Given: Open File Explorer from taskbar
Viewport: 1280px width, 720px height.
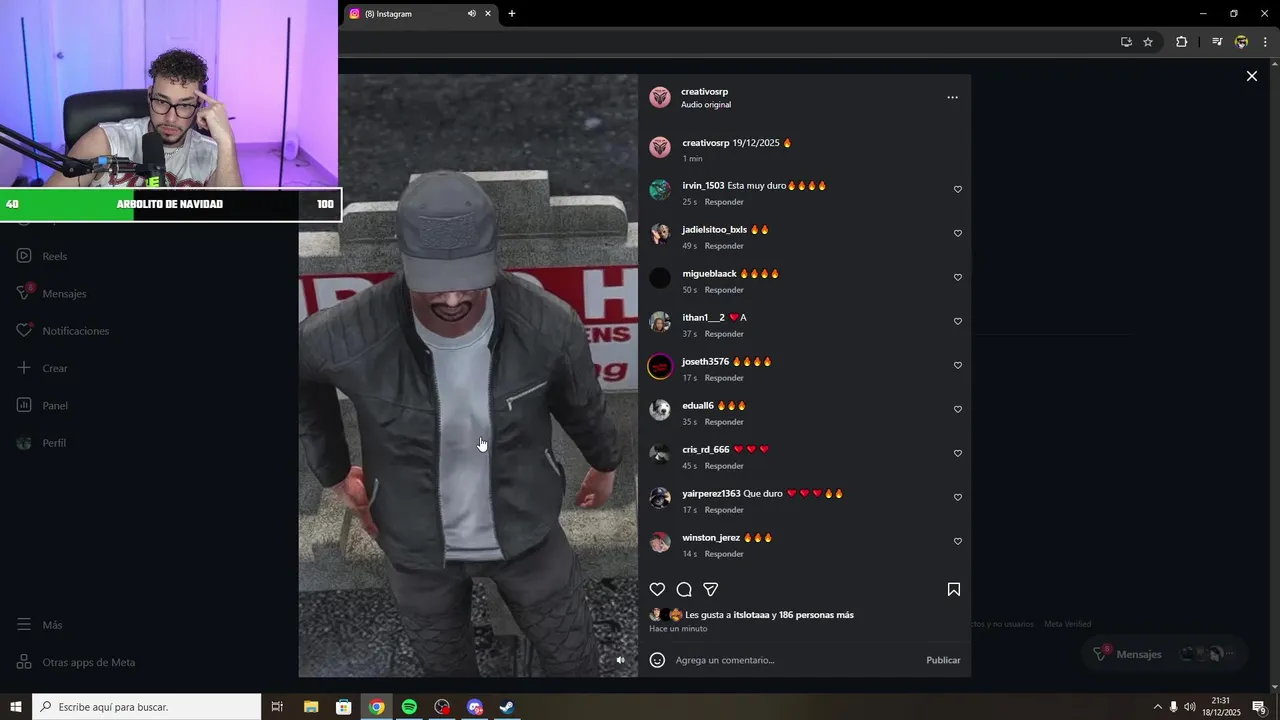Looking at the screenshot, I should click(x=310, y=707).
